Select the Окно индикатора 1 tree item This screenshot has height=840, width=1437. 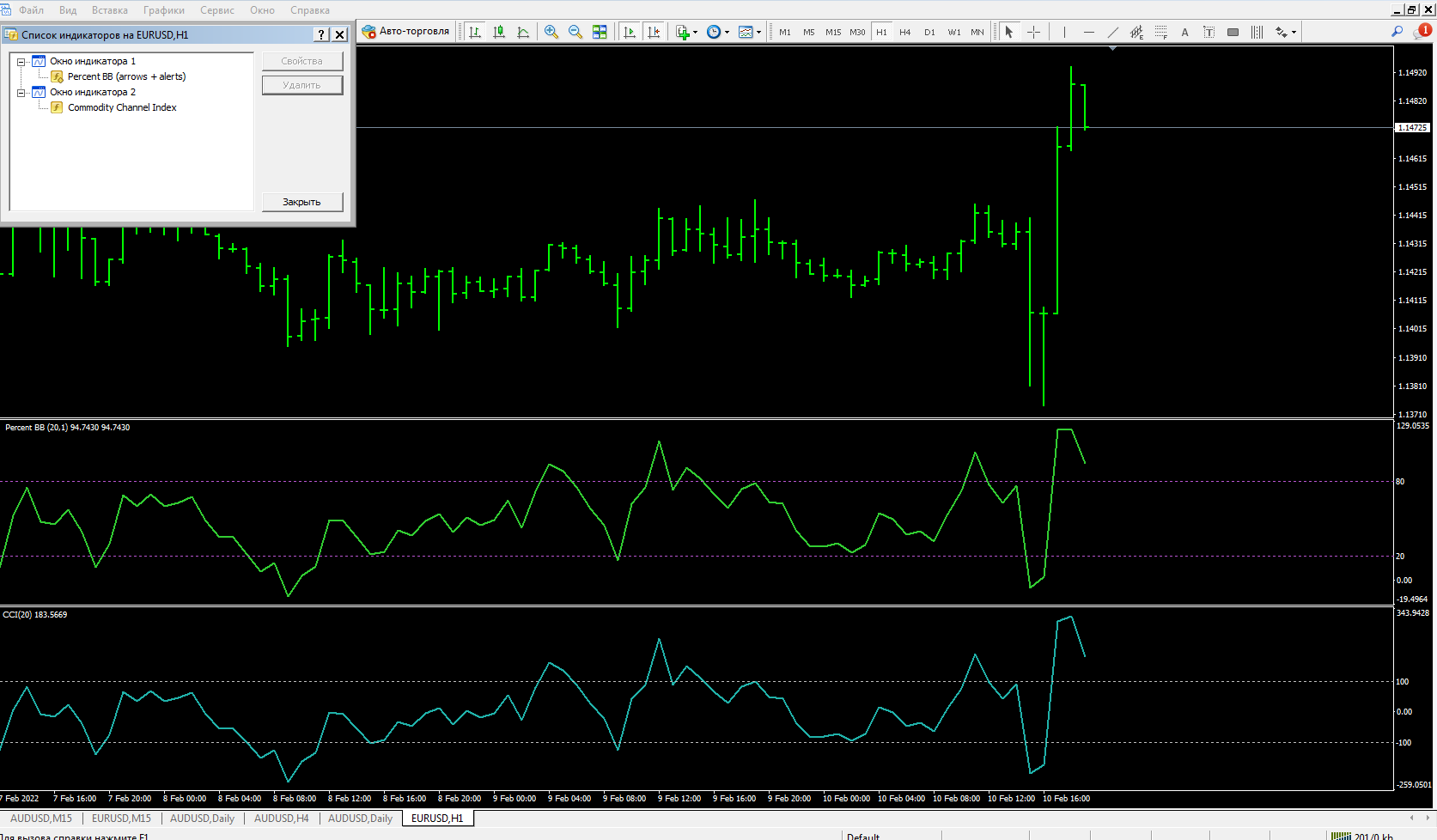(93, 61)
